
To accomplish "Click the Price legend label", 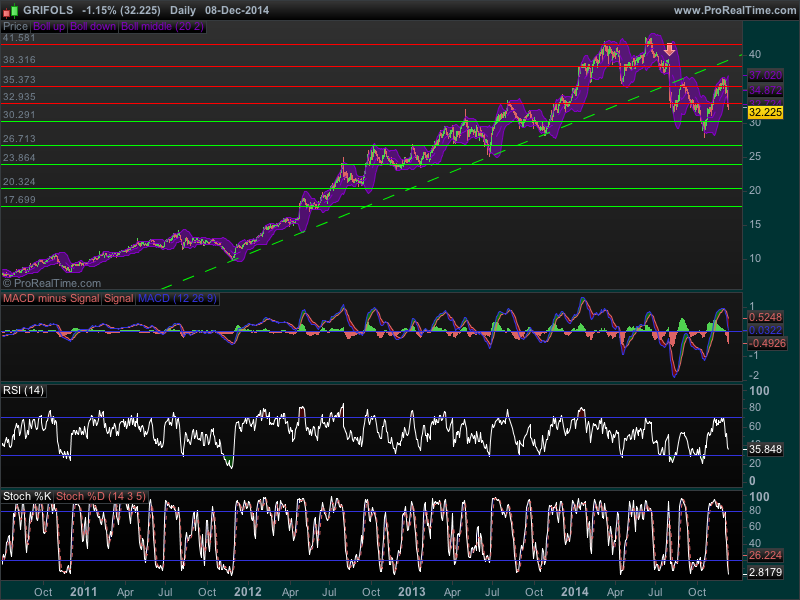I will click(15, 27).
